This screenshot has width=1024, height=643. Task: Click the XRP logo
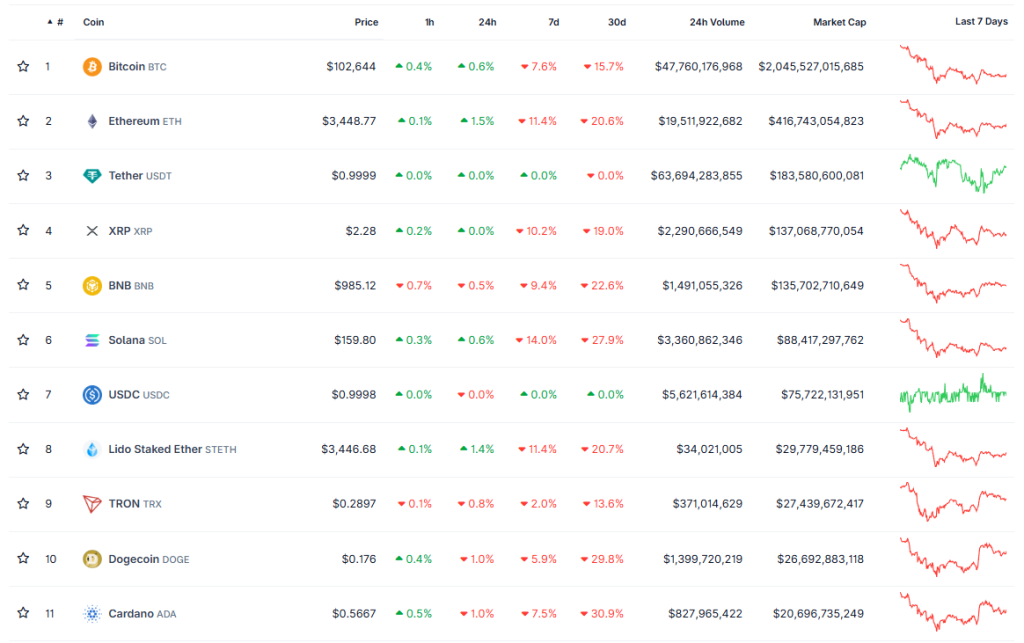point(92,230)
